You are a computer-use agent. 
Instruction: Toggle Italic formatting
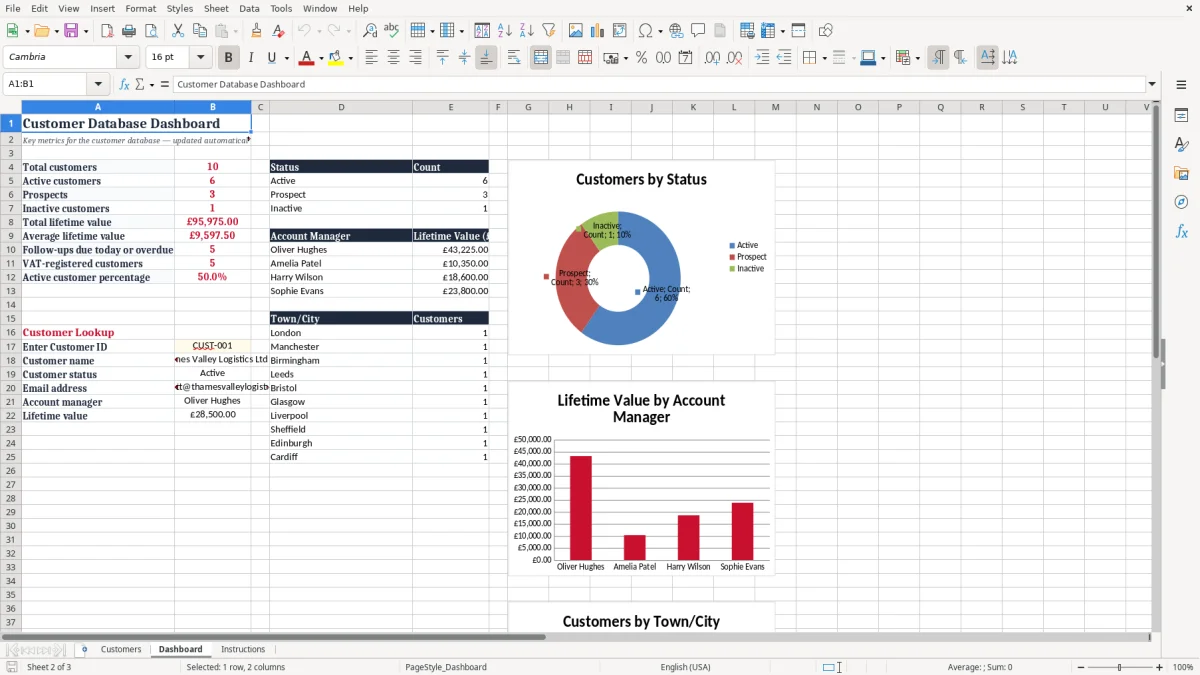pos(251,58)
